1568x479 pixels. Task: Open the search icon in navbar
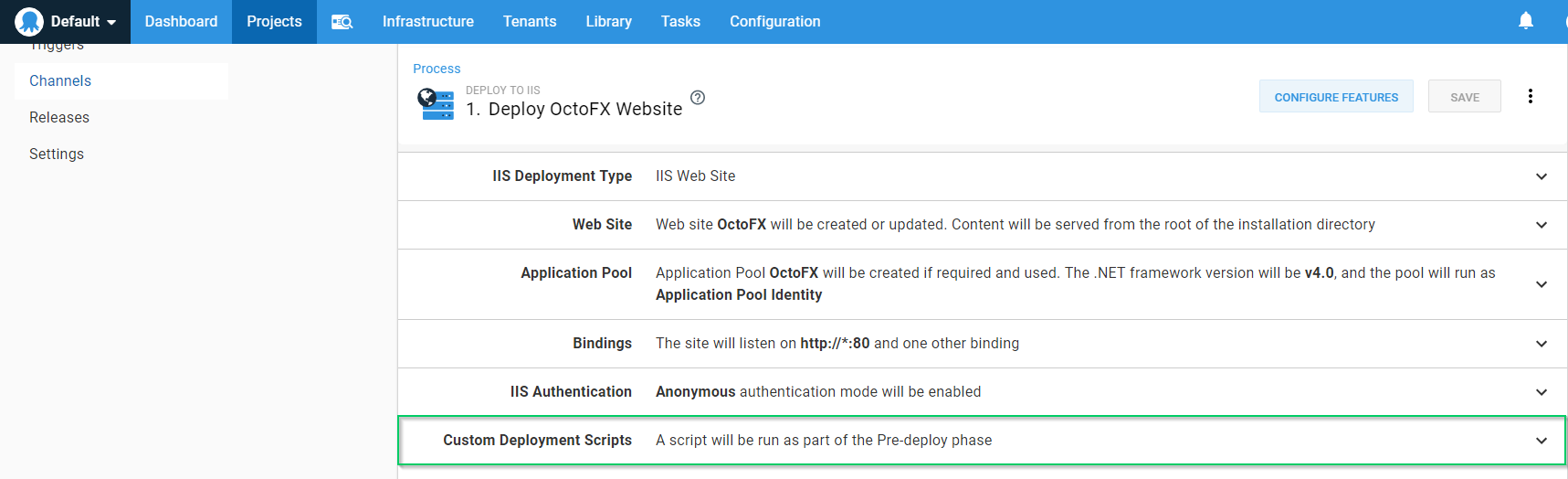click(342, 22)
